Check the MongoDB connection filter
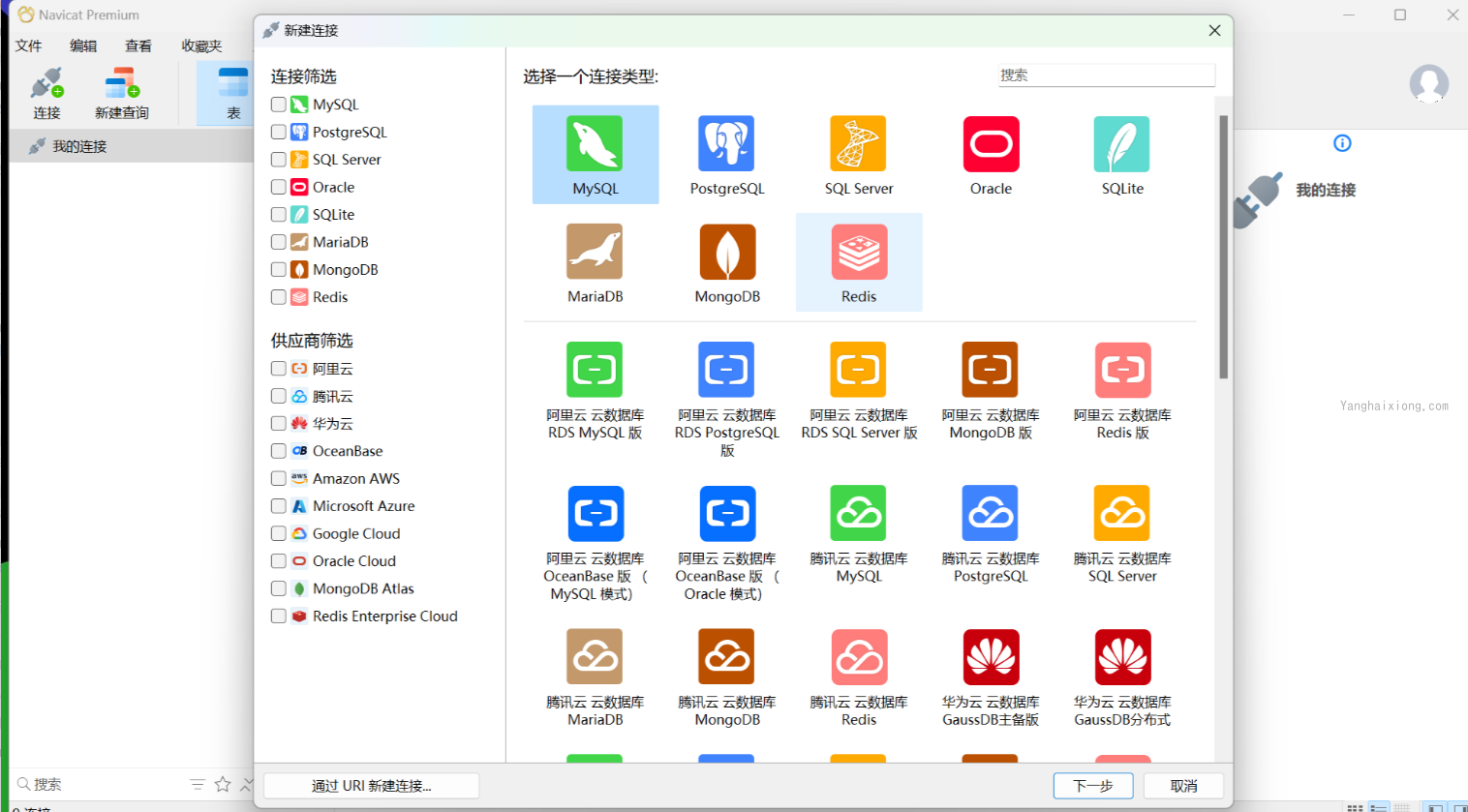Image resolution: width=1468 pixels, height=812 pixels. click(x=279, y=269)
